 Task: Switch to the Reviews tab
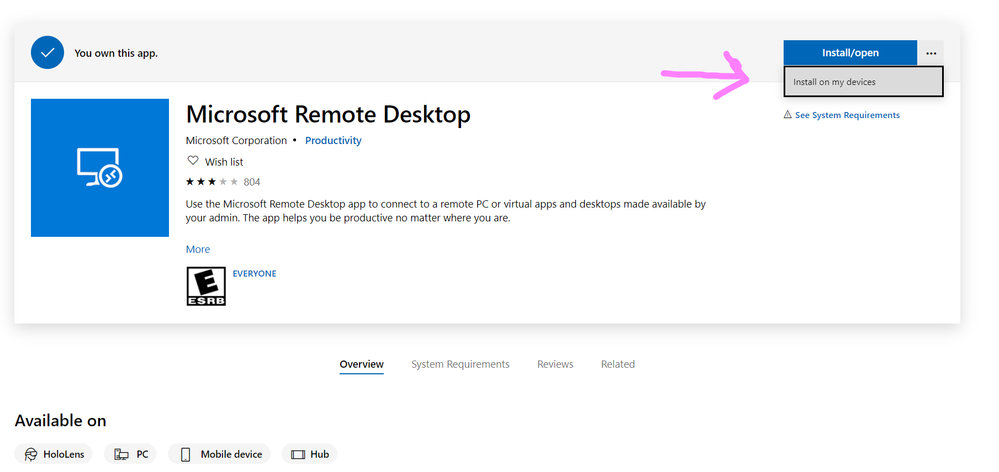pyautogui.click(x=555, y=364)
